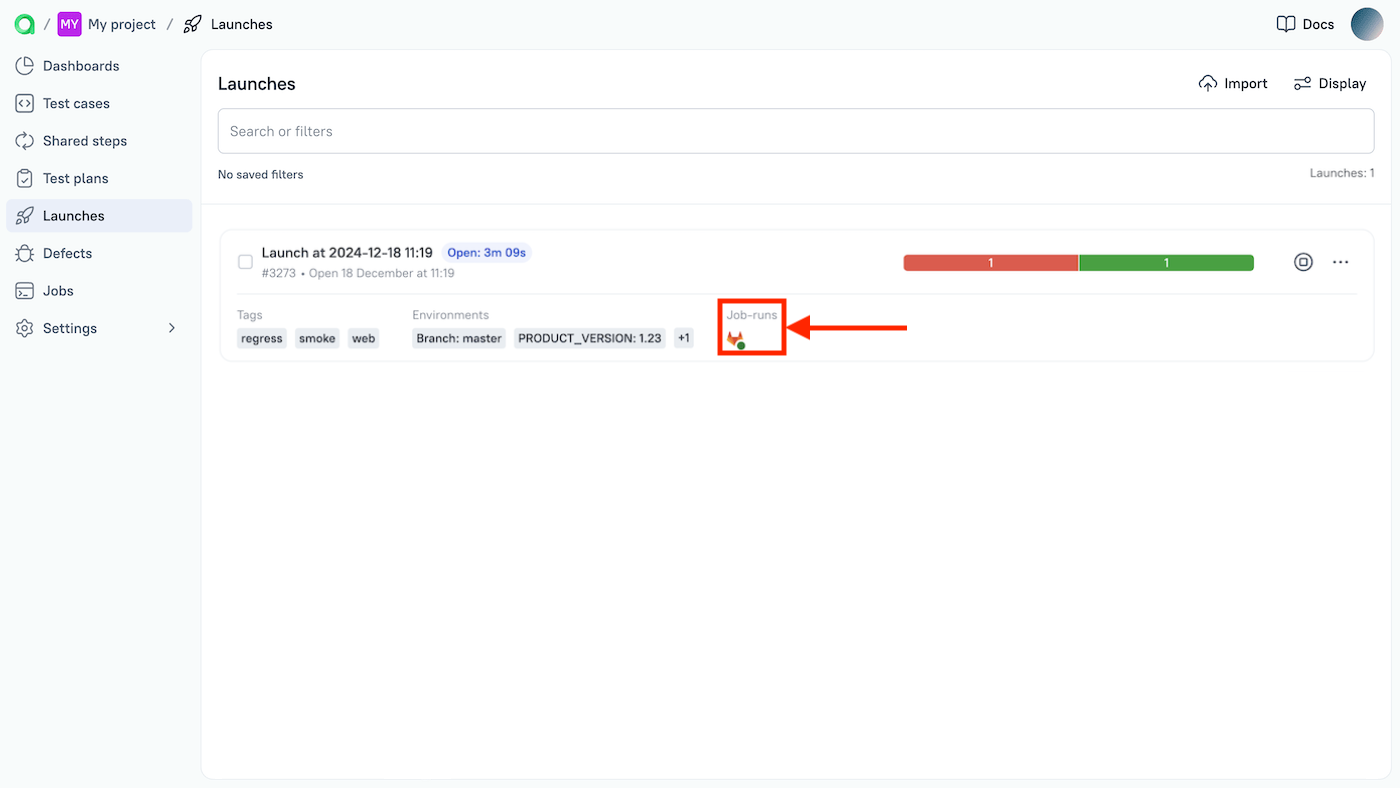Click the GitLab job-run icon
1400x788 pixels.
(735, 340)
